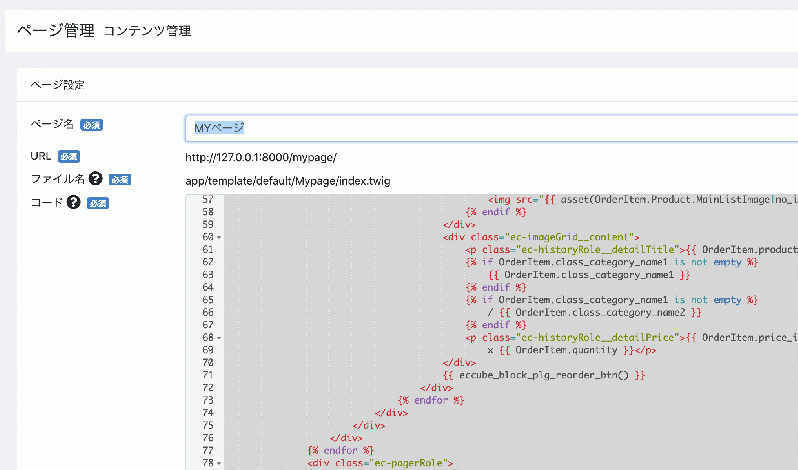
Task: Click line number 71 in the editor gutter
Action: (208, 375)
